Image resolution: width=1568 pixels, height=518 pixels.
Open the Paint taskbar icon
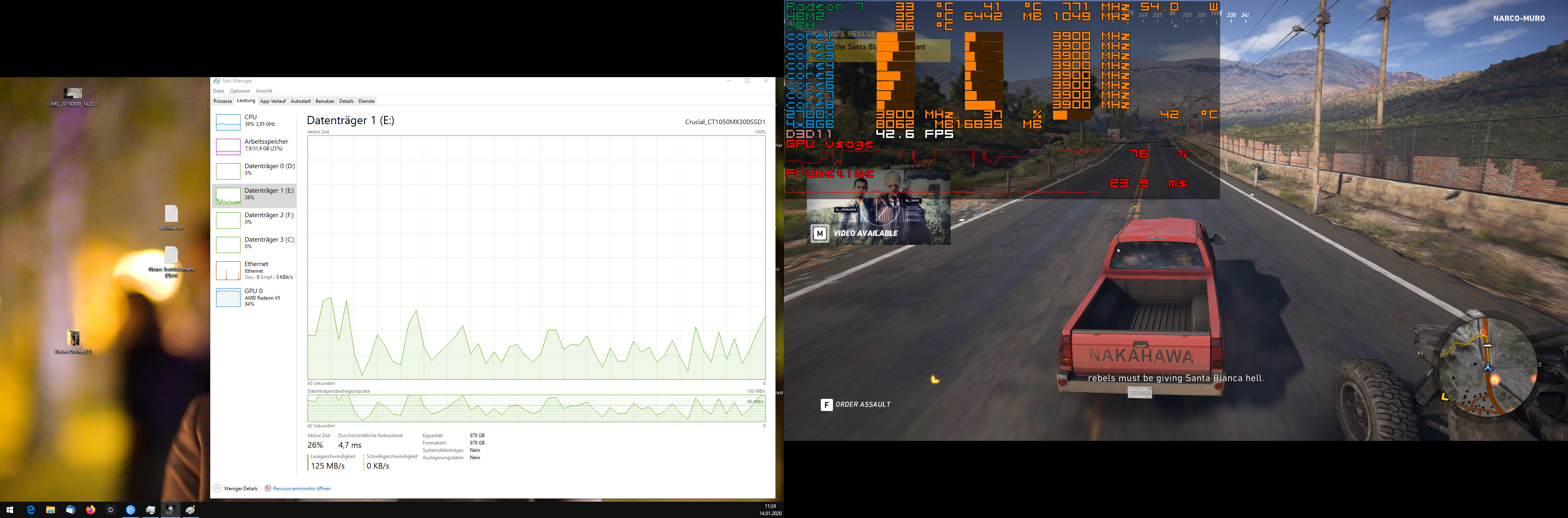pos(191,510)
